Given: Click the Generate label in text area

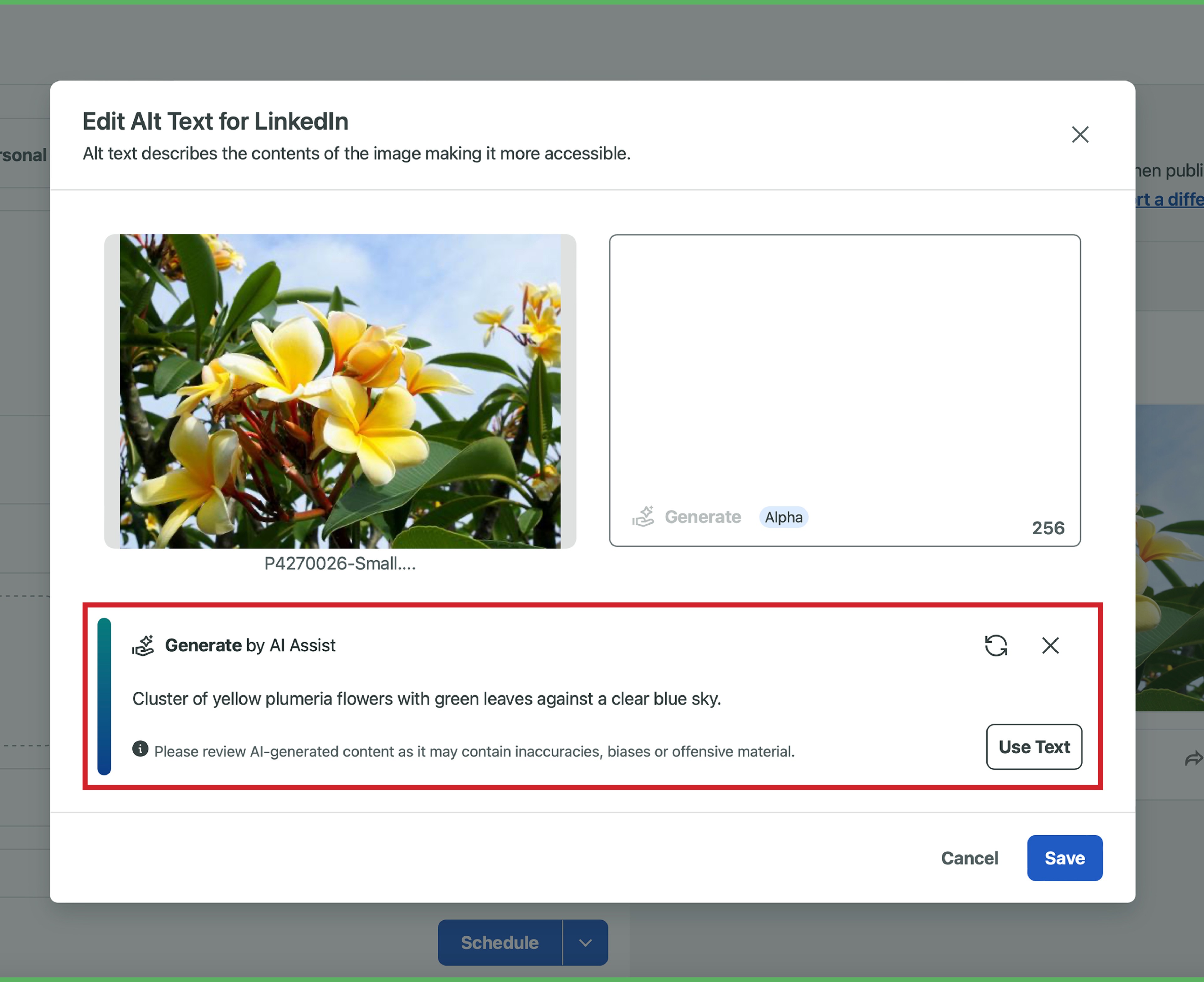Looking at the screenshot, I should click(x=703, y=517).
